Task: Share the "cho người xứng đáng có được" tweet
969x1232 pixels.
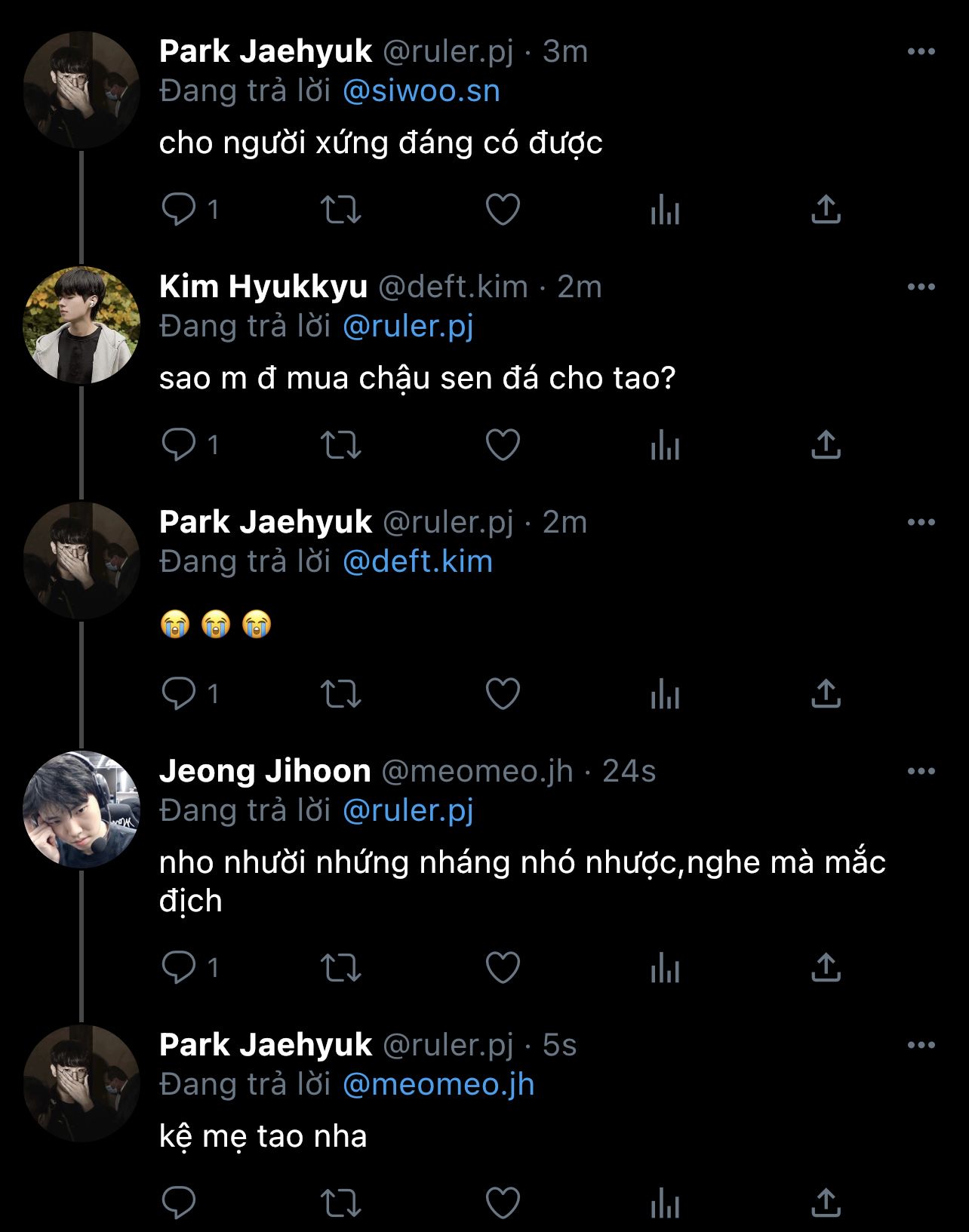Action: 826,210
